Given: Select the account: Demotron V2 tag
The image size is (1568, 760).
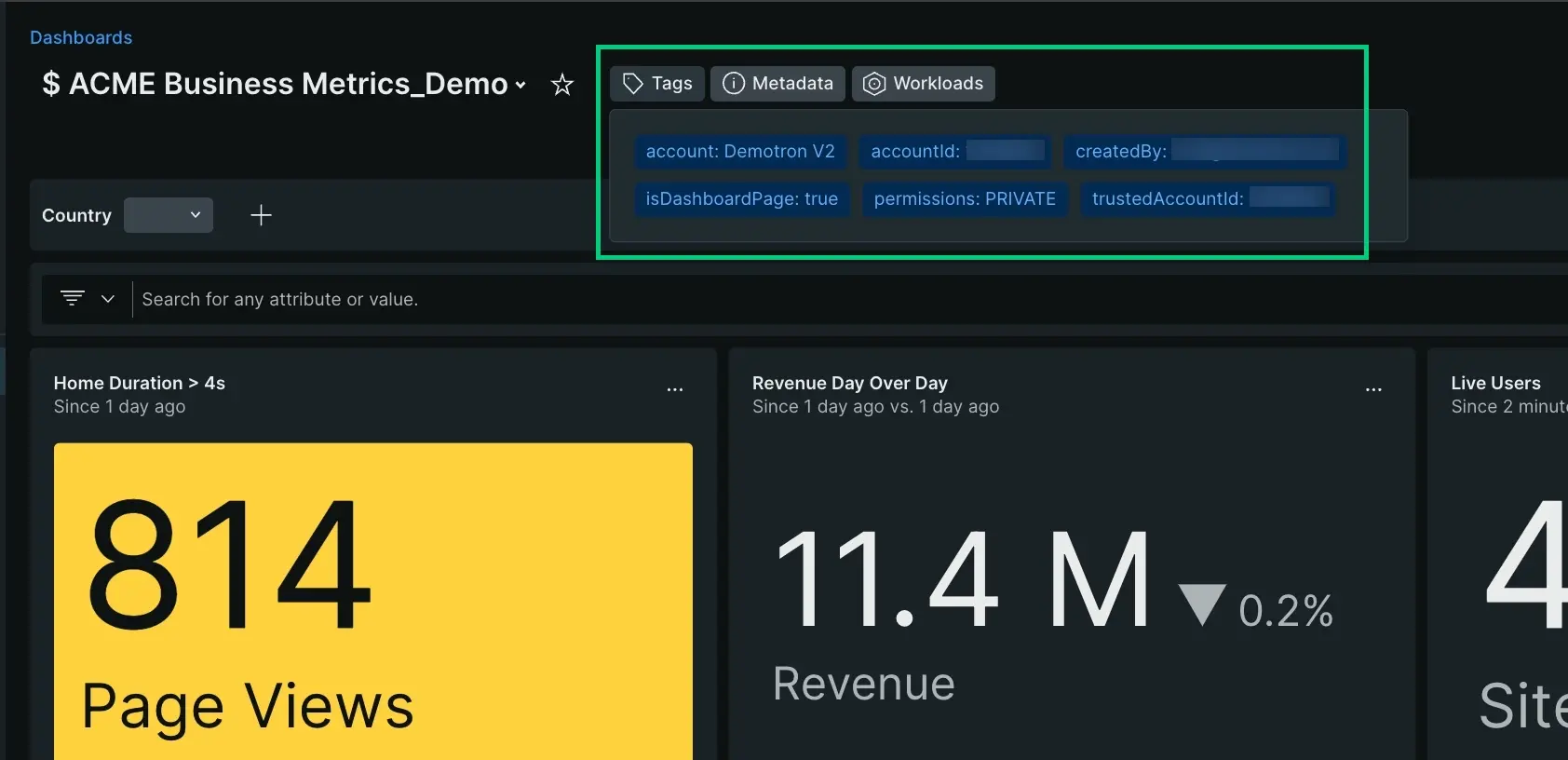Looking at the screenshot, I should (x=740, y=151).
